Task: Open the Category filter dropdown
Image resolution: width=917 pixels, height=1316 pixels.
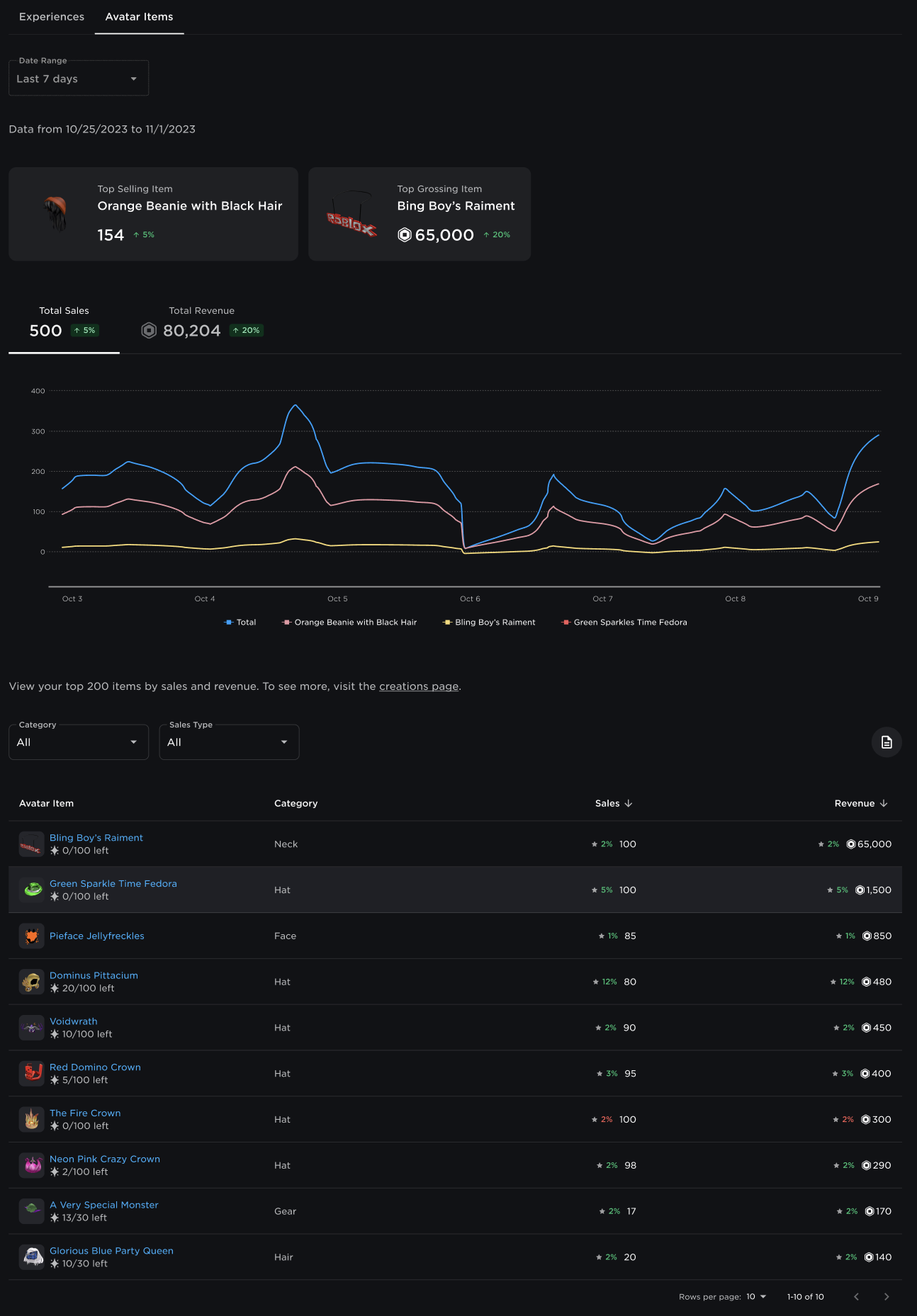Action: tap(78, 742)
